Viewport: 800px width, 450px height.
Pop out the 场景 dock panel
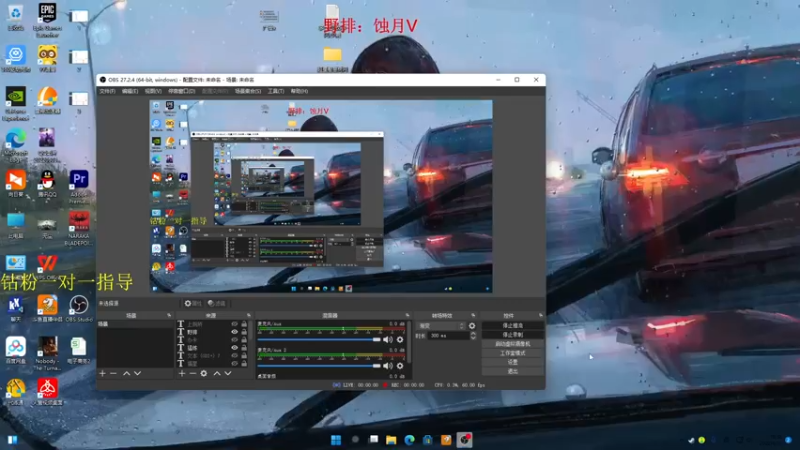tap(169, 316)
